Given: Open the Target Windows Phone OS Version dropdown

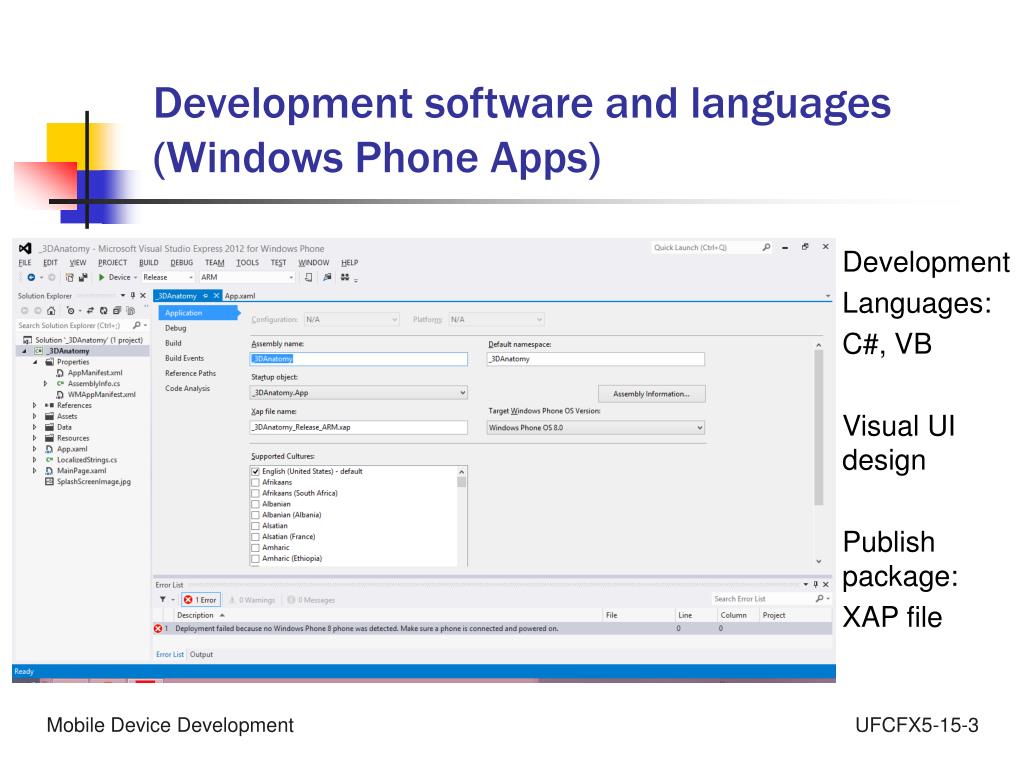Looking at the screenshot, I should [596, 428].
